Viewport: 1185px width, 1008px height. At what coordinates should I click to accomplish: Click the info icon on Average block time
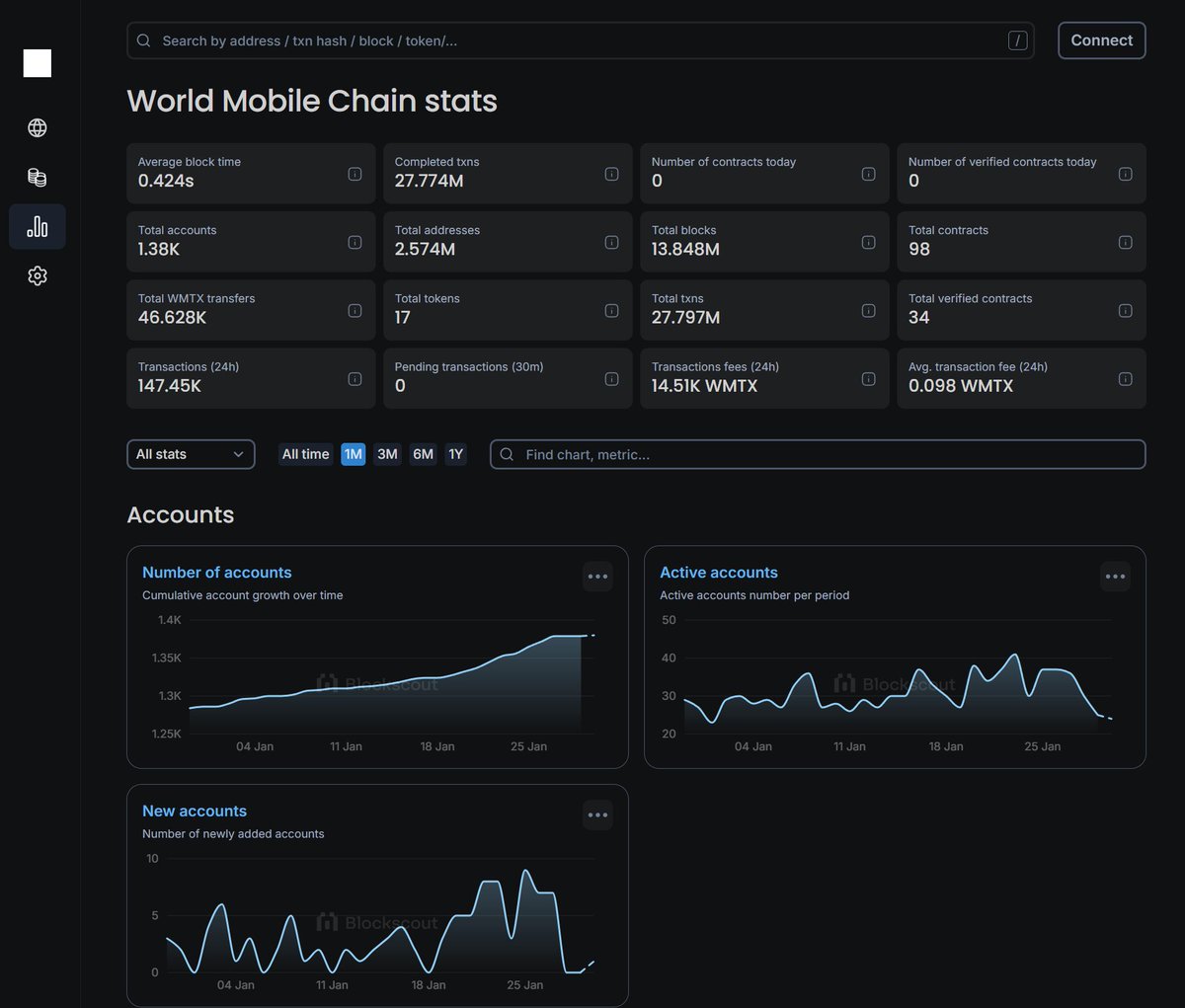pyautogui.click(x=355, y=173)
